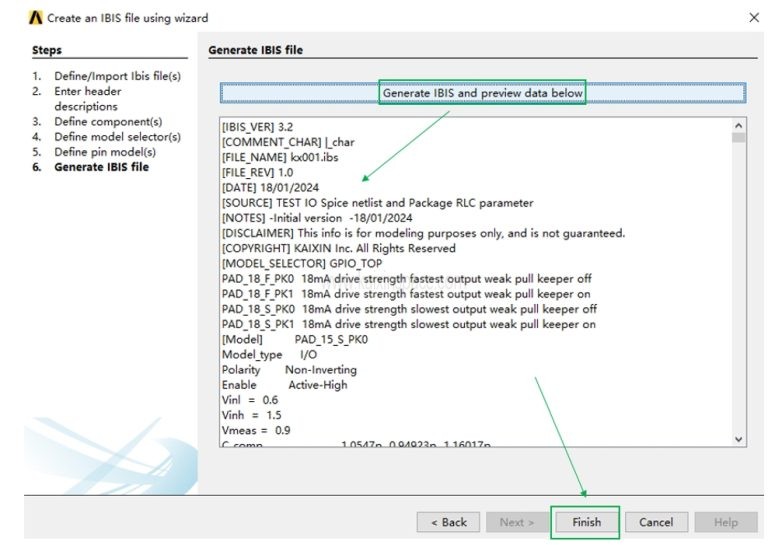This screenshot has width=768, height=545.
Task: Click the [Model] PAD_15_S_PK0 line
Action: coord(295,339)
